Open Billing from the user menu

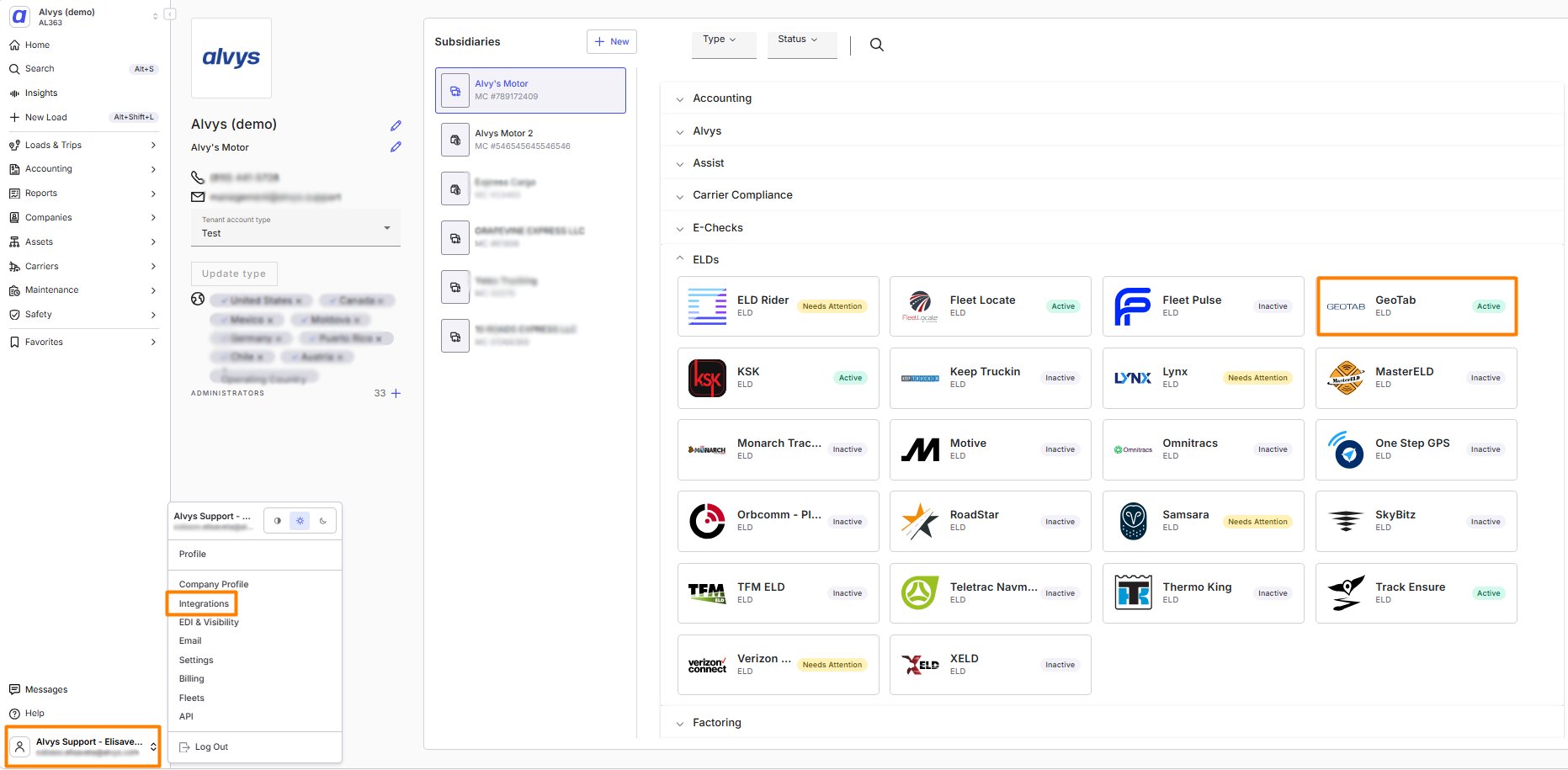[192, 678]
